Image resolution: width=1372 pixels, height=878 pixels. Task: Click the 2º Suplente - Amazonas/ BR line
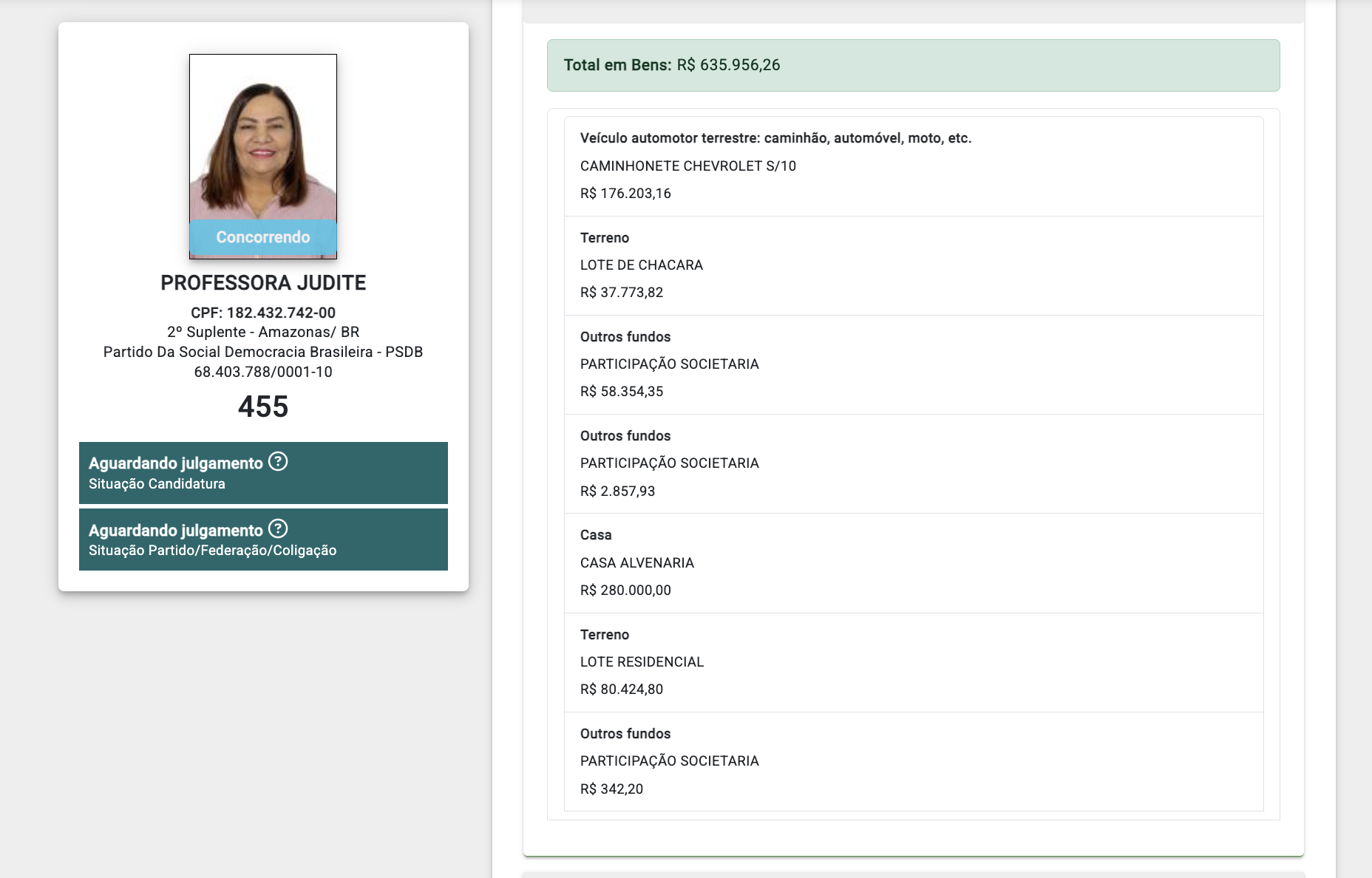pyautogui.click(x=263, y=332)
